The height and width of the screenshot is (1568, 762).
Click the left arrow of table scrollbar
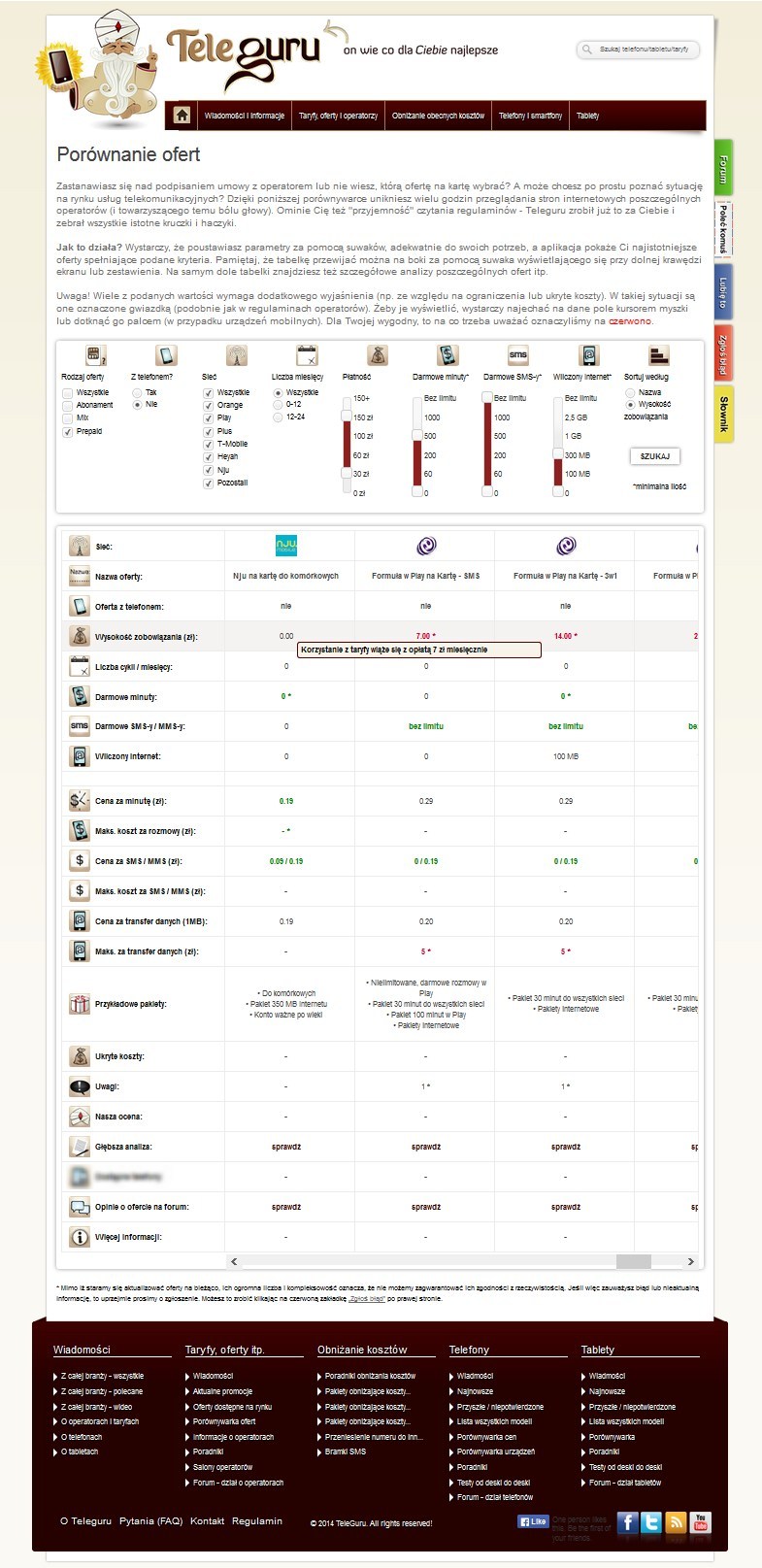pyautogui.click(x=234, y=1261)
